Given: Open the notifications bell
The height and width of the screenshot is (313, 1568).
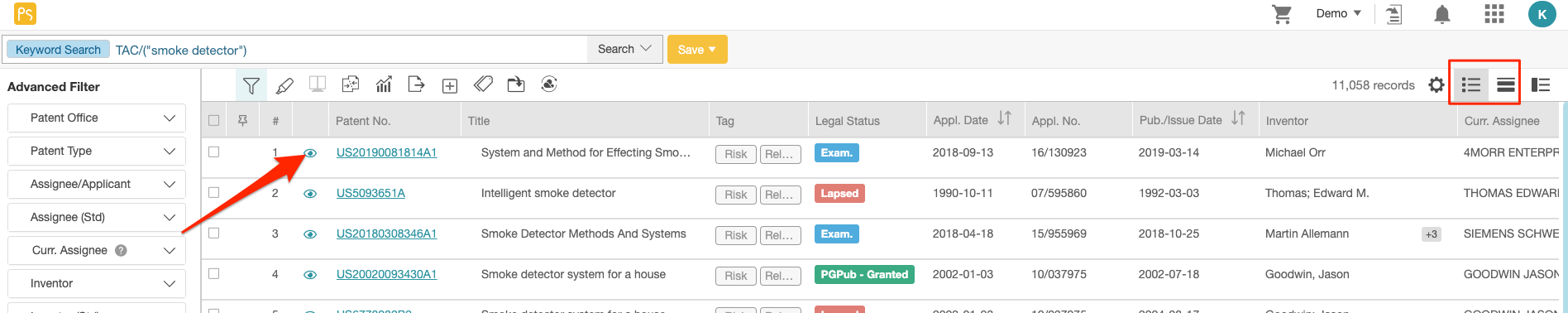Looking at the screenshot, I should 1442,14.
